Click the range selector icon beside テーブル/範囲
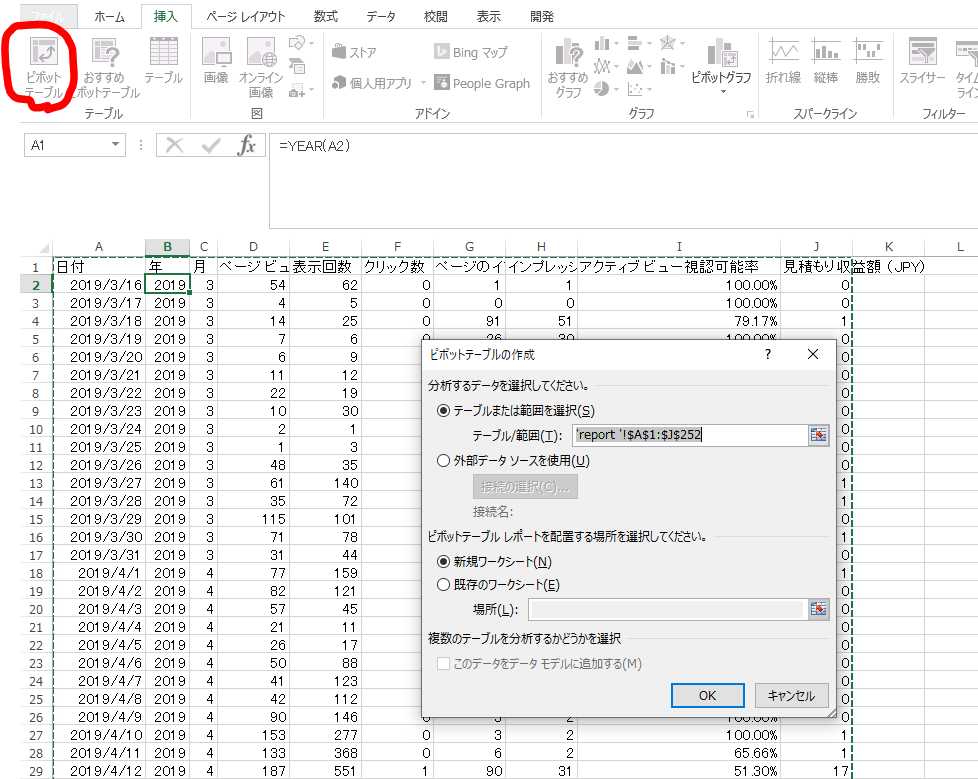The width and height of the screenshot is (978, 779). tap(818, 435)
